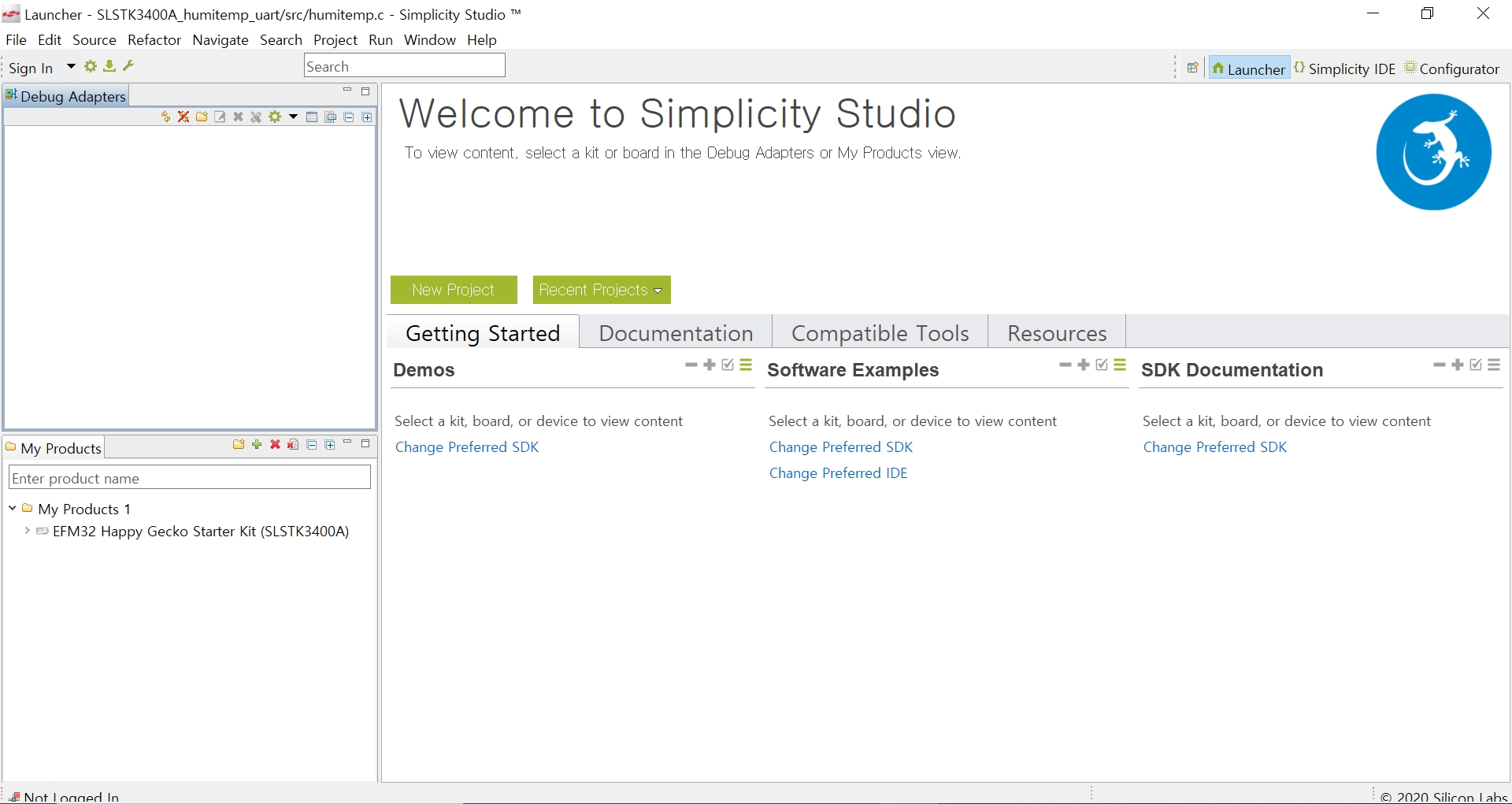Screen dimensions: 1512x804
Task: Delete product with red X icon
Action: [x=275, y=444]
